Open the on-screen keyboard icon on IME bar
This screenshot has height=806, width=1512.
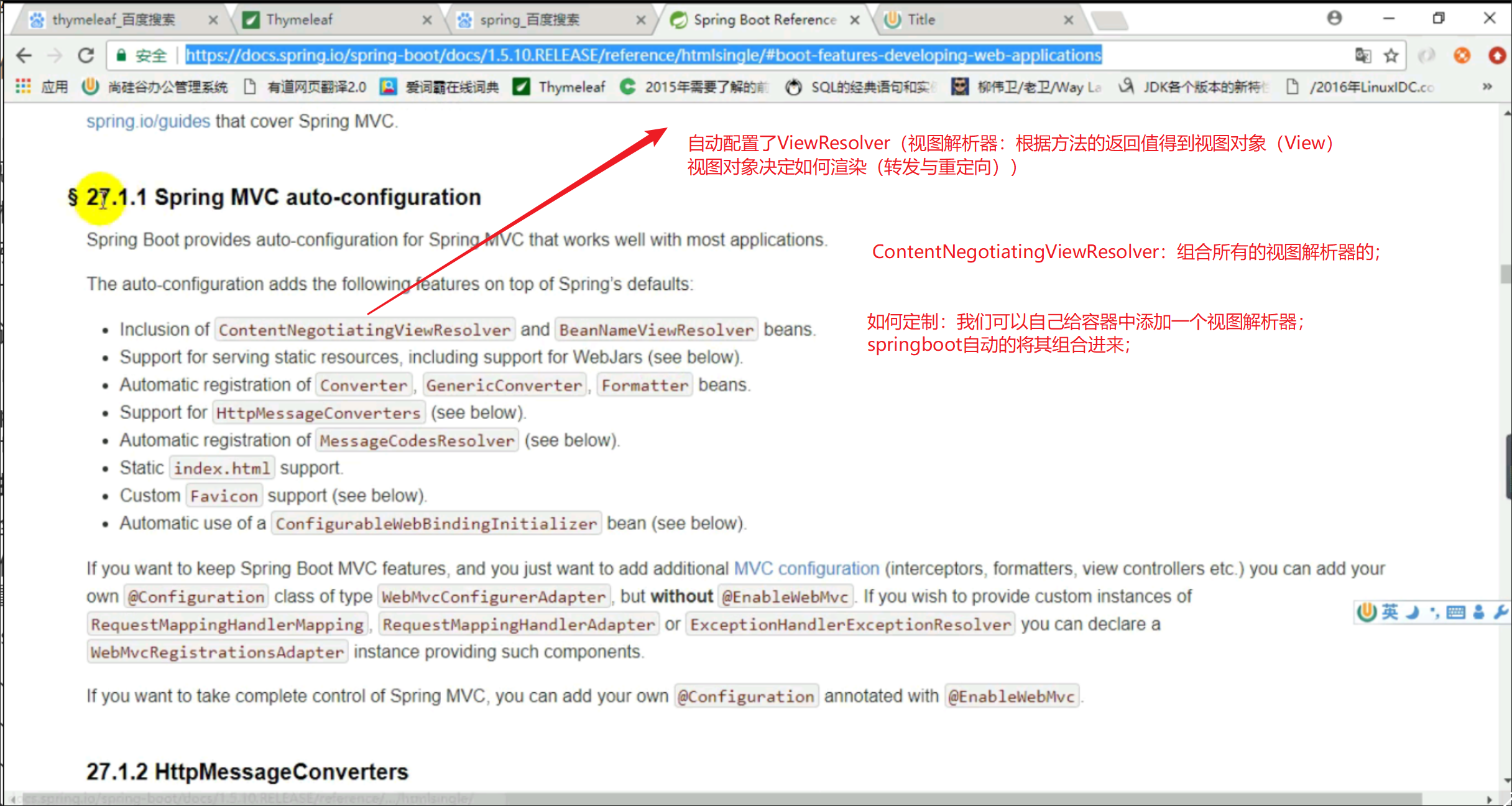pos(1455,613)
